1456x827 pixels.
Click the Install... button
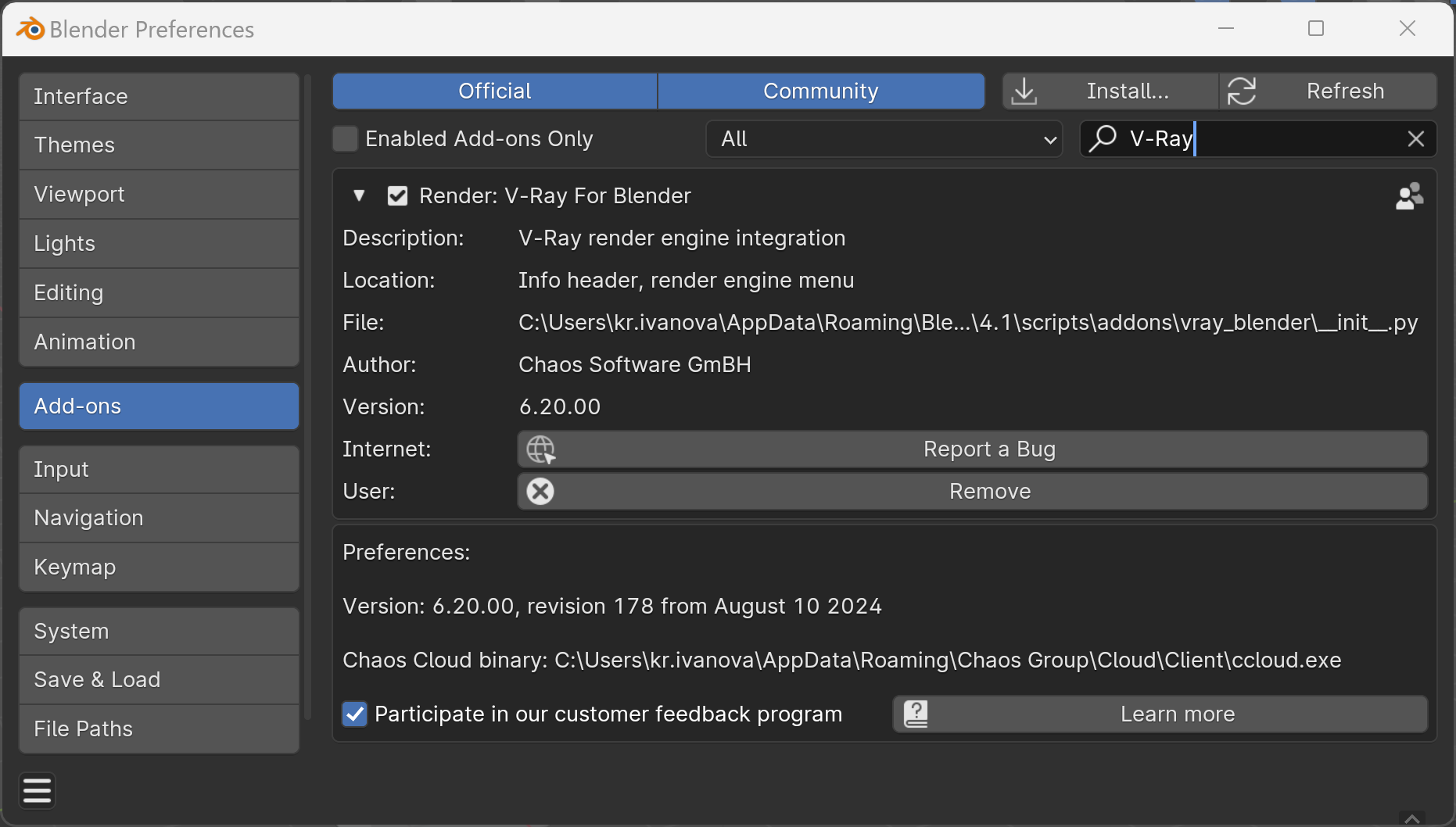click(x=1111, y=91)
